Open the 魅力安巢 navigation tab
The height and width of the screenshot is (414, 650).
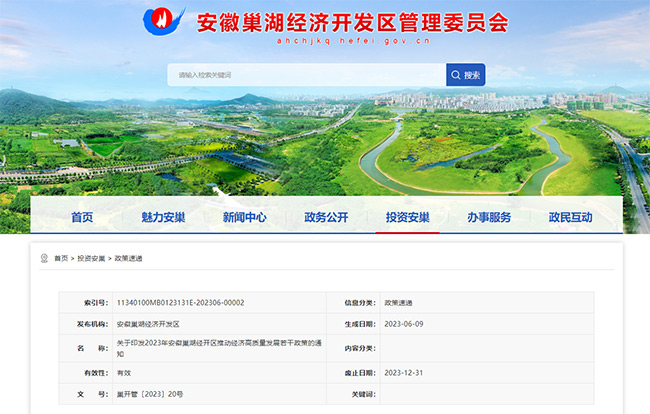163,217
